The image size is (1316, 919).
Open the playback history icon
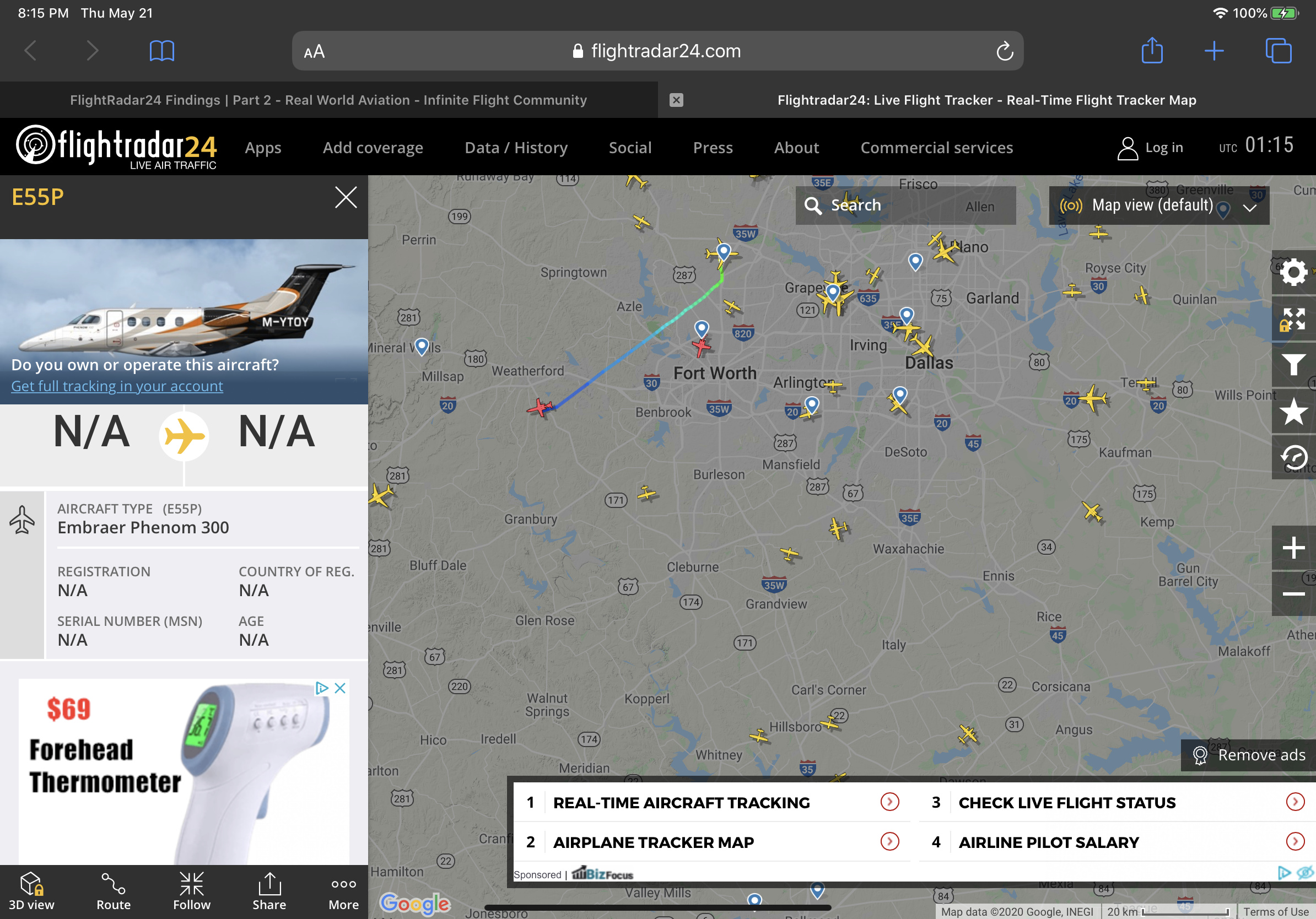[x=1293, y=457]
